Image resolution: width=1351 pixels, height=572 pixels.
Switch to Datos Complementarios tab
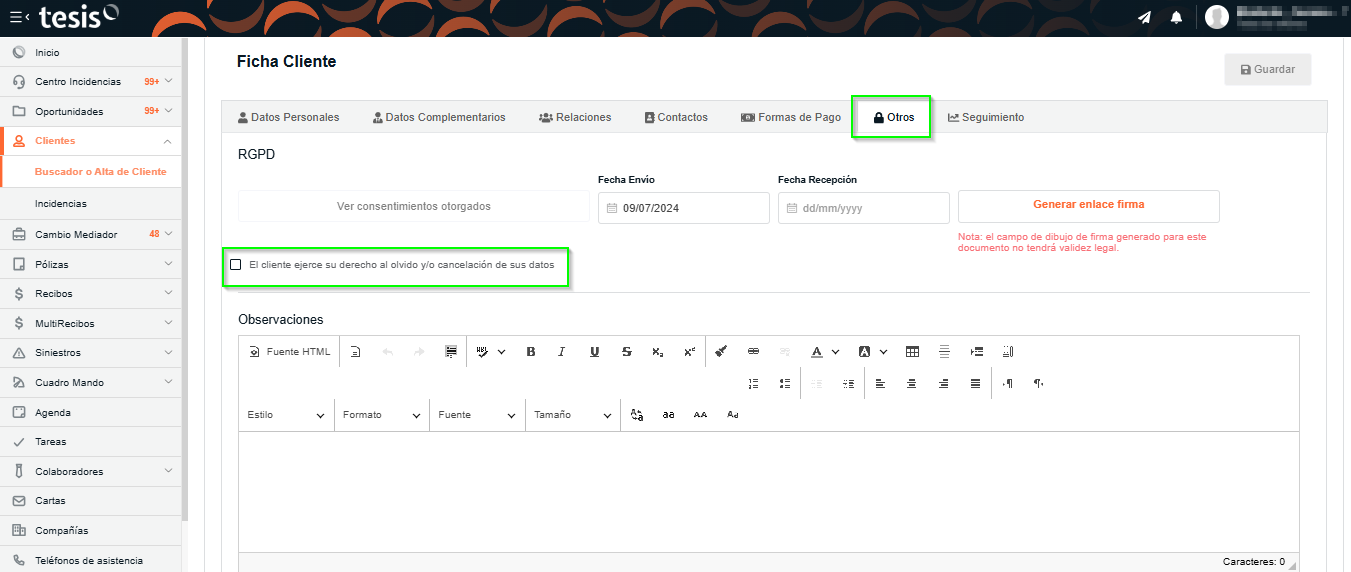point(439,117)
